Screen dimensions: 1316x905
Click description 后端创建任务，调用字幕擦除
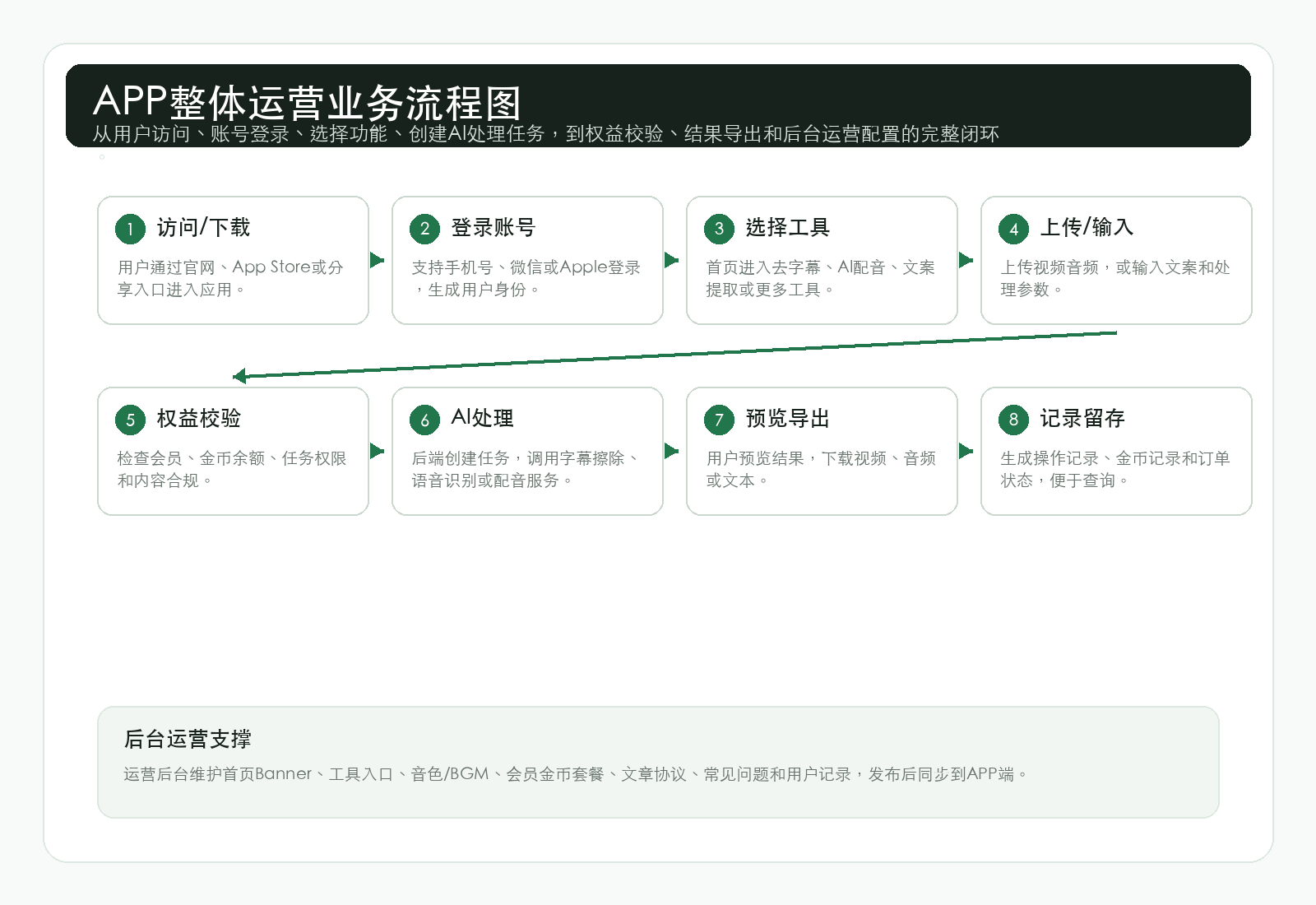526,469
